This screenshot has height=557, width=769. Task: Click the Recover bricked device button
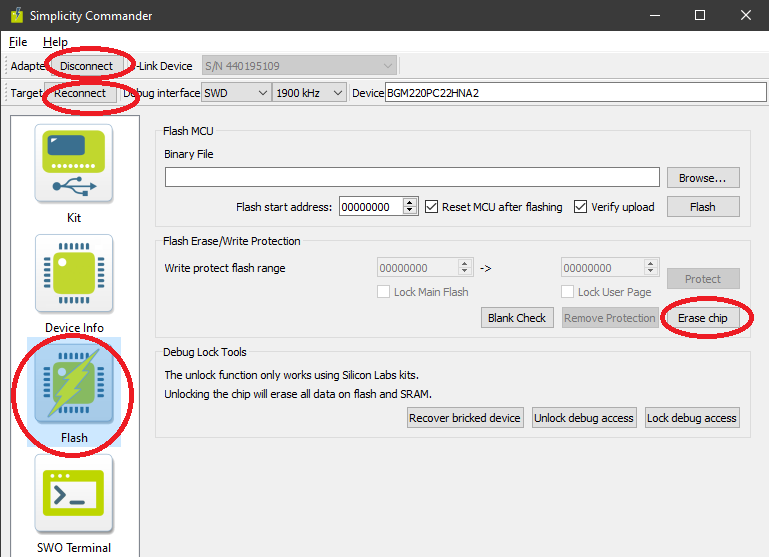[x=465, y=418]
